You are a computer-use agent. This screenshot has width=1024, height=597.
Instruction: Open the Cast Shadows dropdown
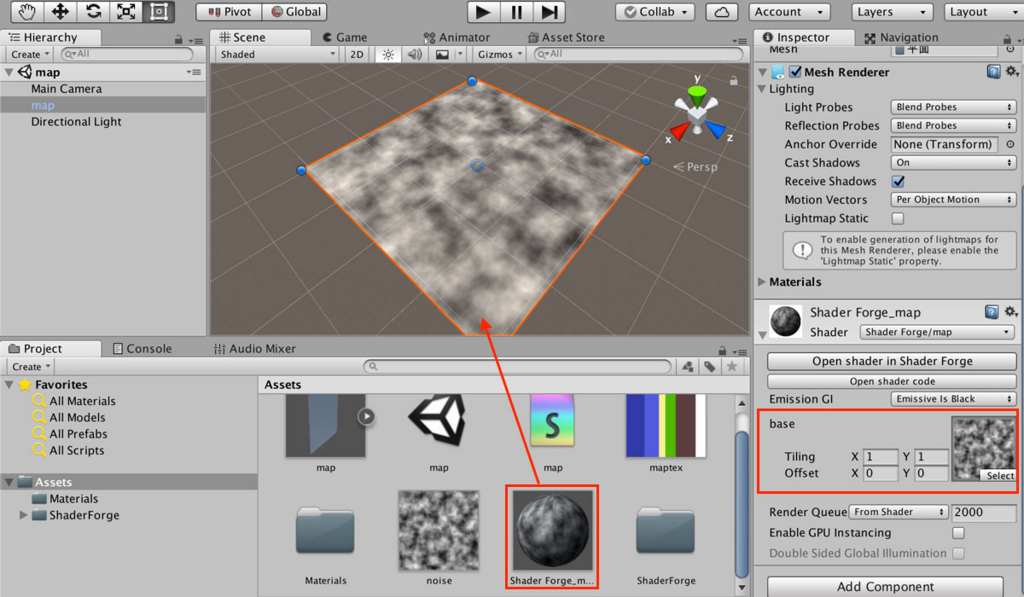tap(953, 163)
